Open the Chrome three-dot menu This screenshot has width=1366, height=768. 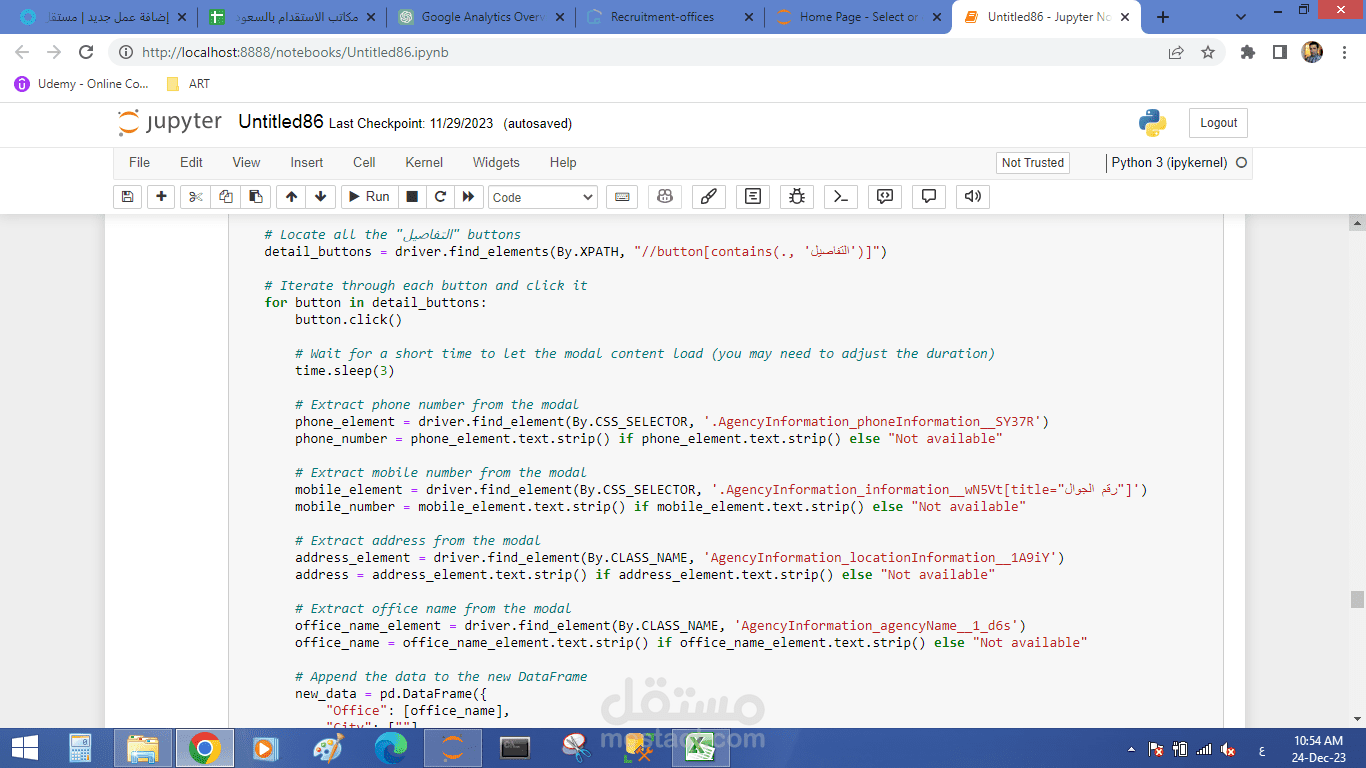click(x=1344, y=52)
